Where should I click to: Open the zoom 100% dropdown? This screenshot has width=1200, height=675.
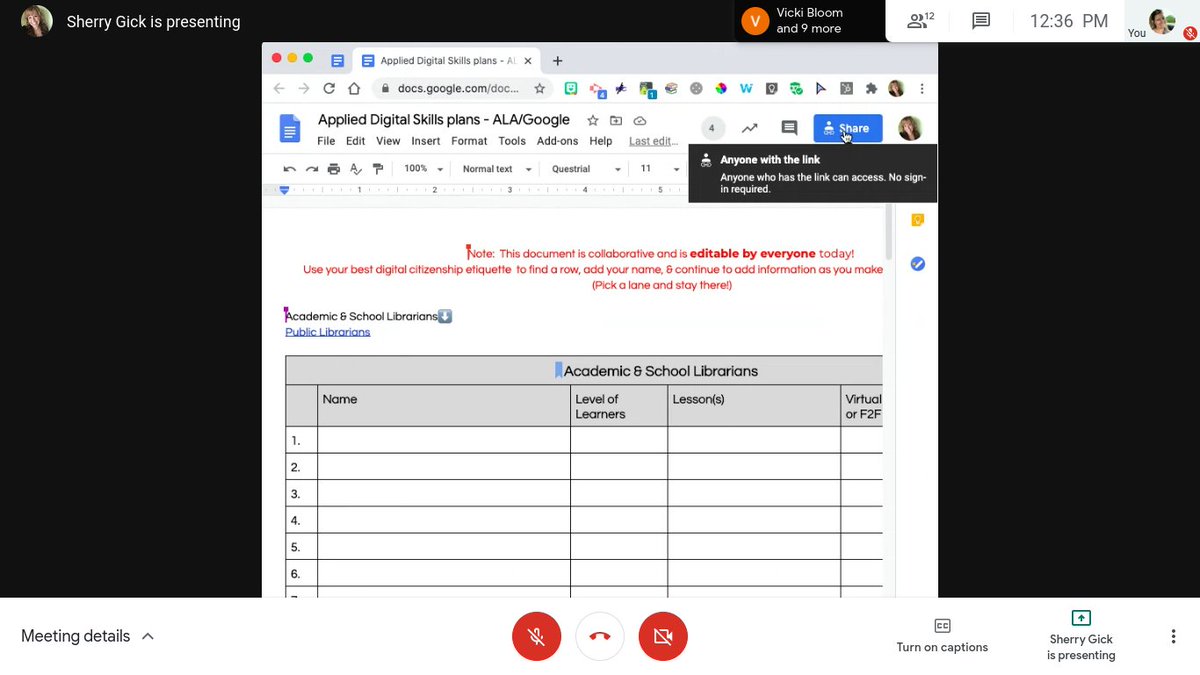coord(423,169)
